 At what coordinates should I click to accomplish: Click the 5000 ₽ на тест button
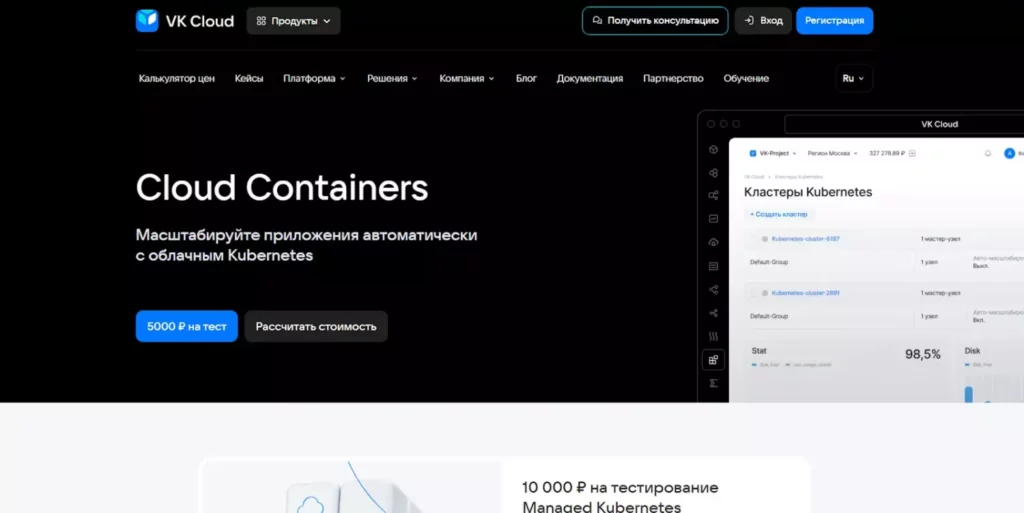click(x=187, y=326)
